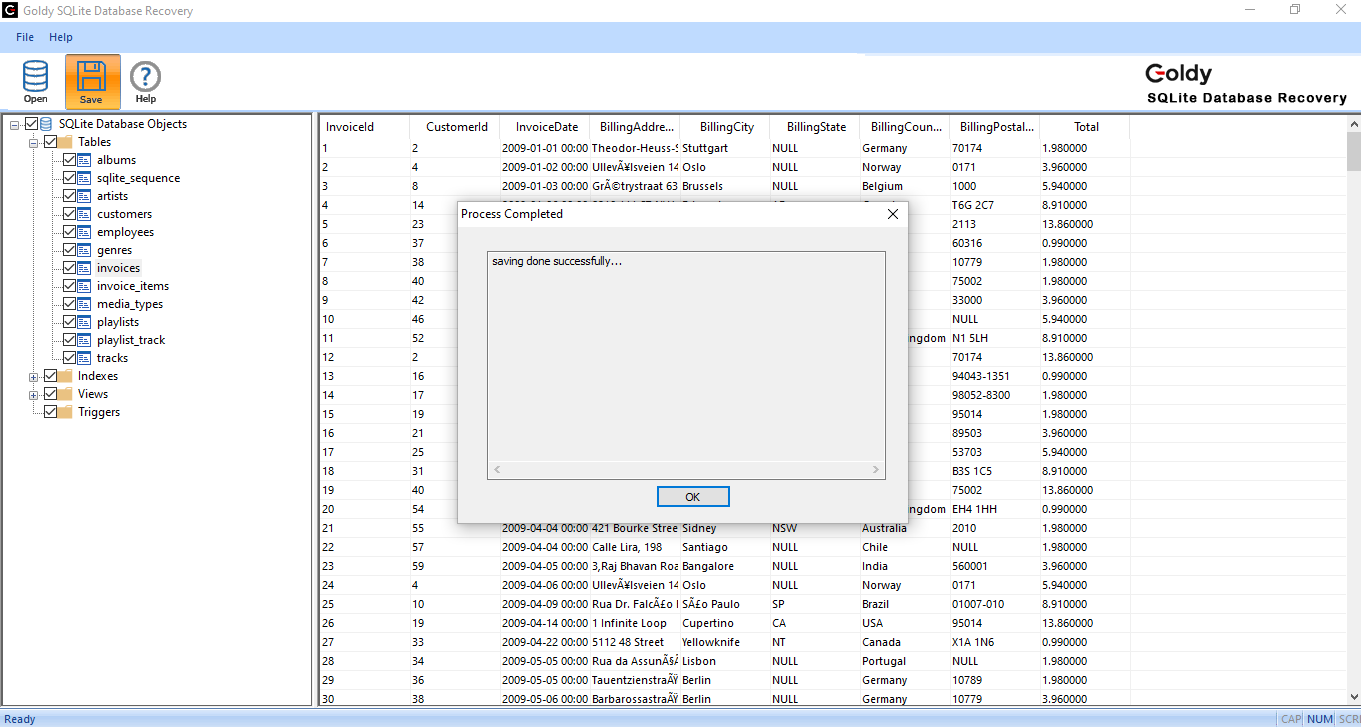Image resolution: width=1361 pixels, height=727 pixels.
Task: Uncheck the invoices table checkbox
Action: (70, 268)
